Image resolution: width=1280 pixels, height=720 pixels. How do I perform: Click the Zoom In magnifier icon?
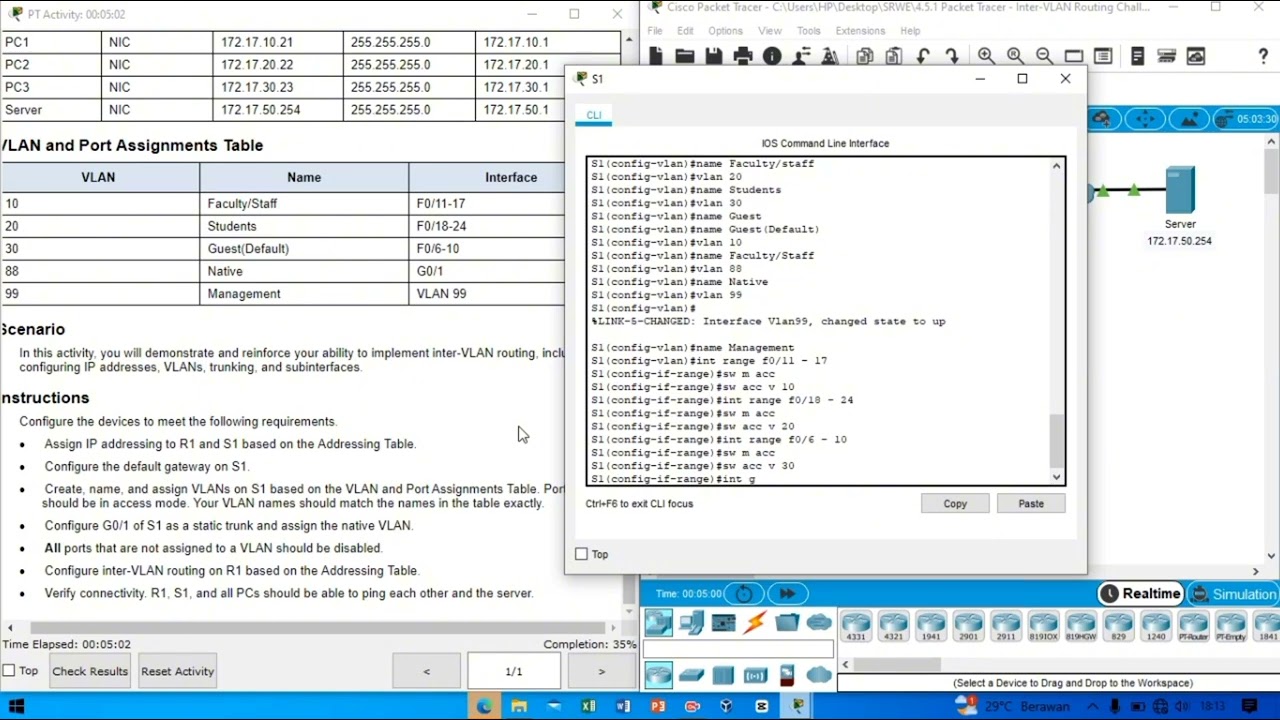point(986,56)
